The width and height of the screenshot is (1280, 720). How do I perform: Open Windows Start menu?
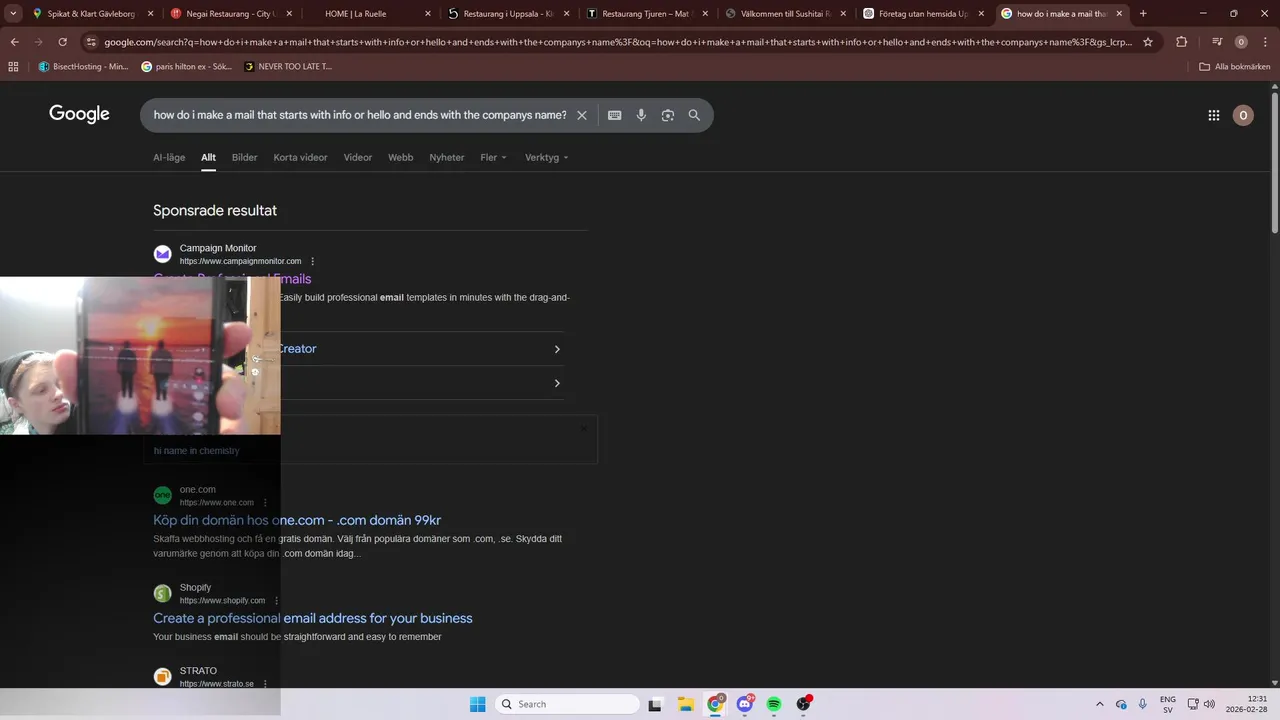(477, 704)
